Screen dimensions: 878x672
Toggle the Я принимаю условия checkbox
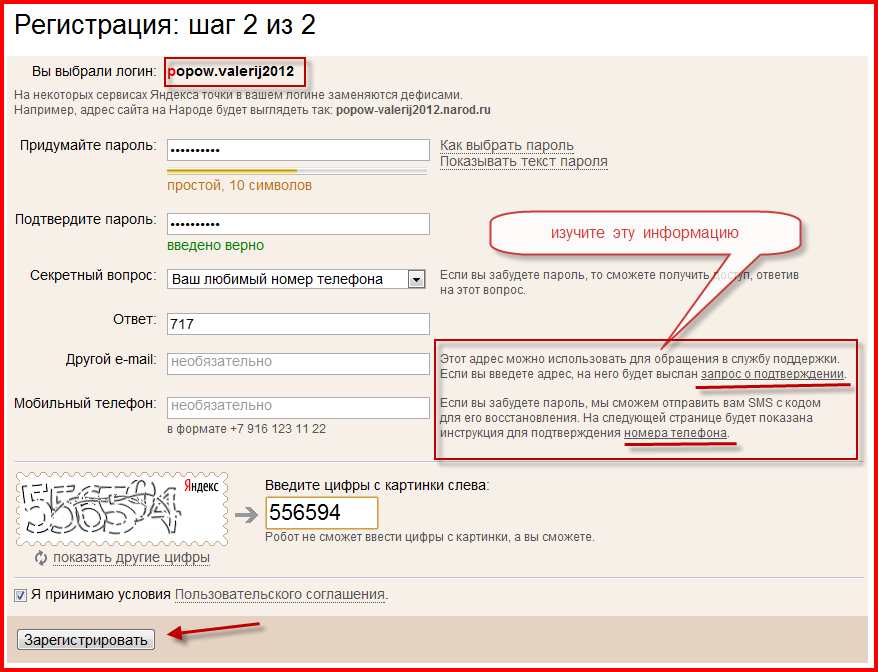click(21, 595)
